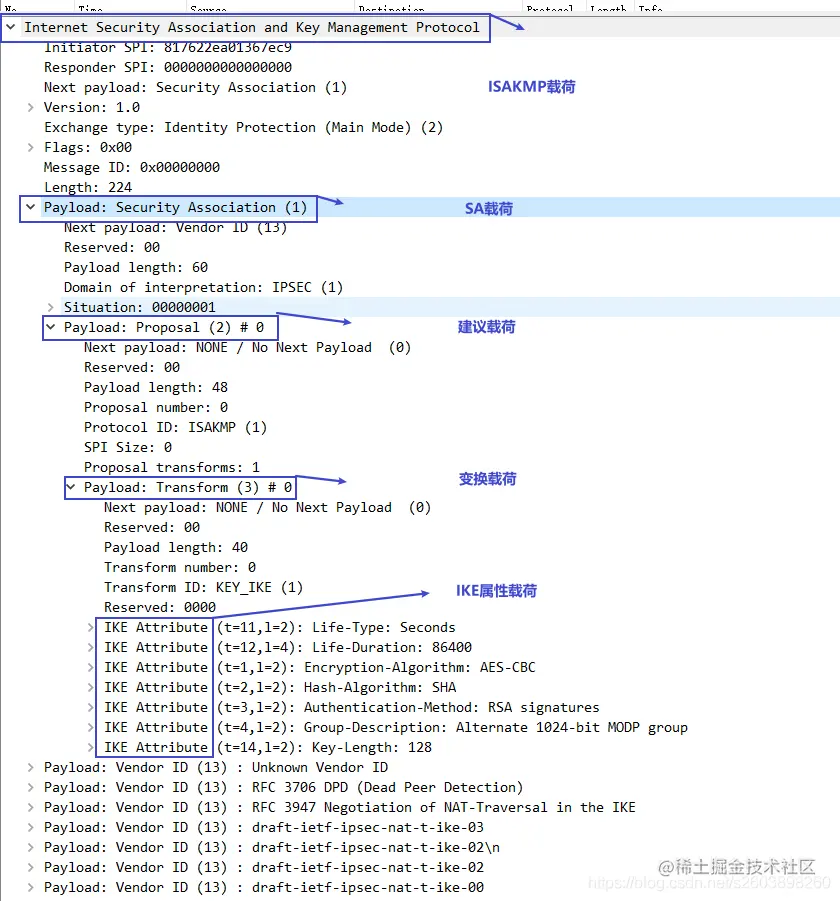840x901 pixels.
Task: Expand Vendor ID: Unknown Vendor ID payload
Action: tap(30, 768)
